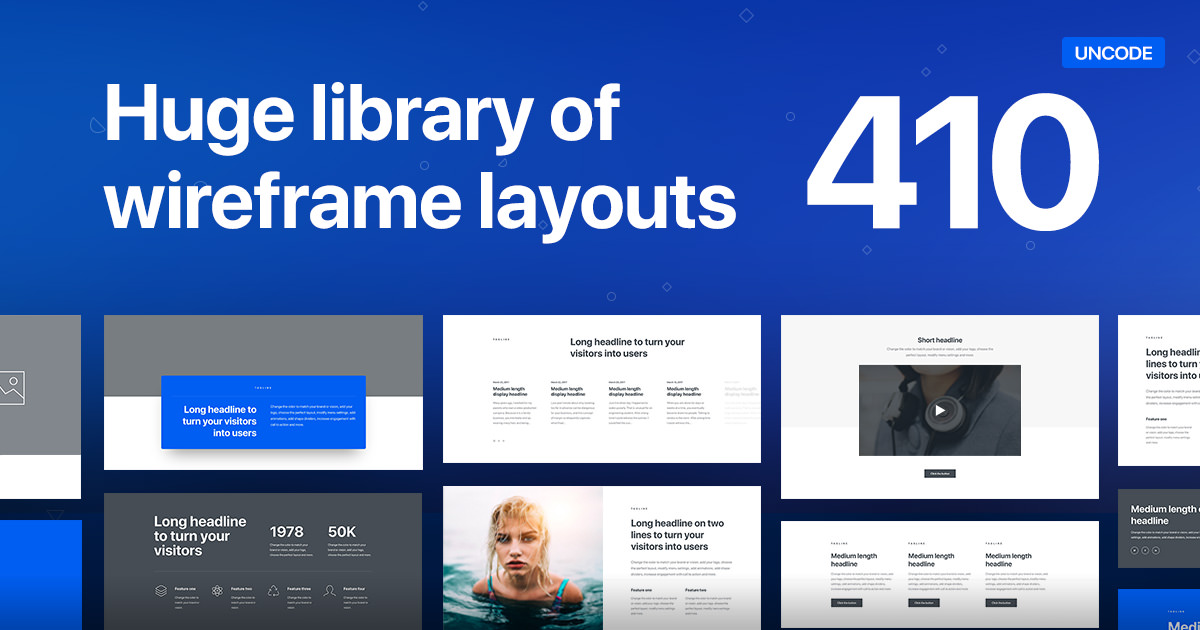
Task: Click the pagination dots under the blog articles
Action: (x=498, y=440)
